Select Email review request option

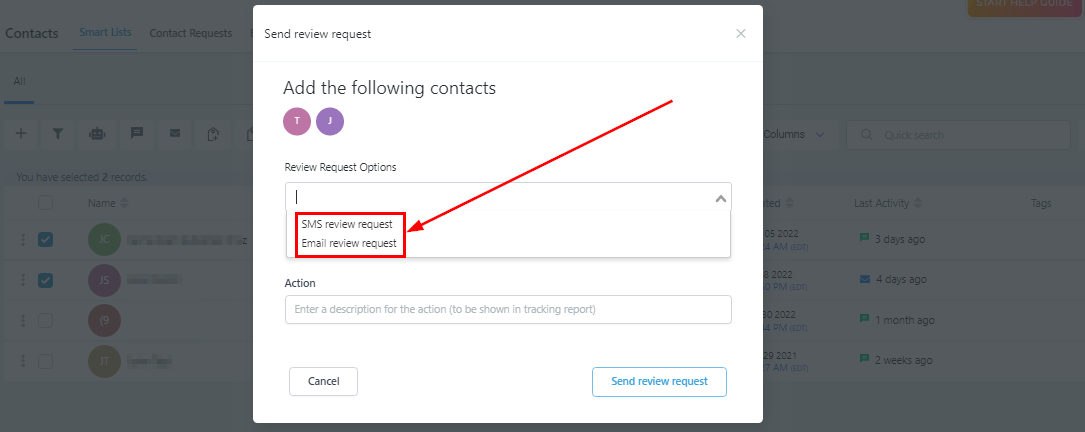pos(349,244)
